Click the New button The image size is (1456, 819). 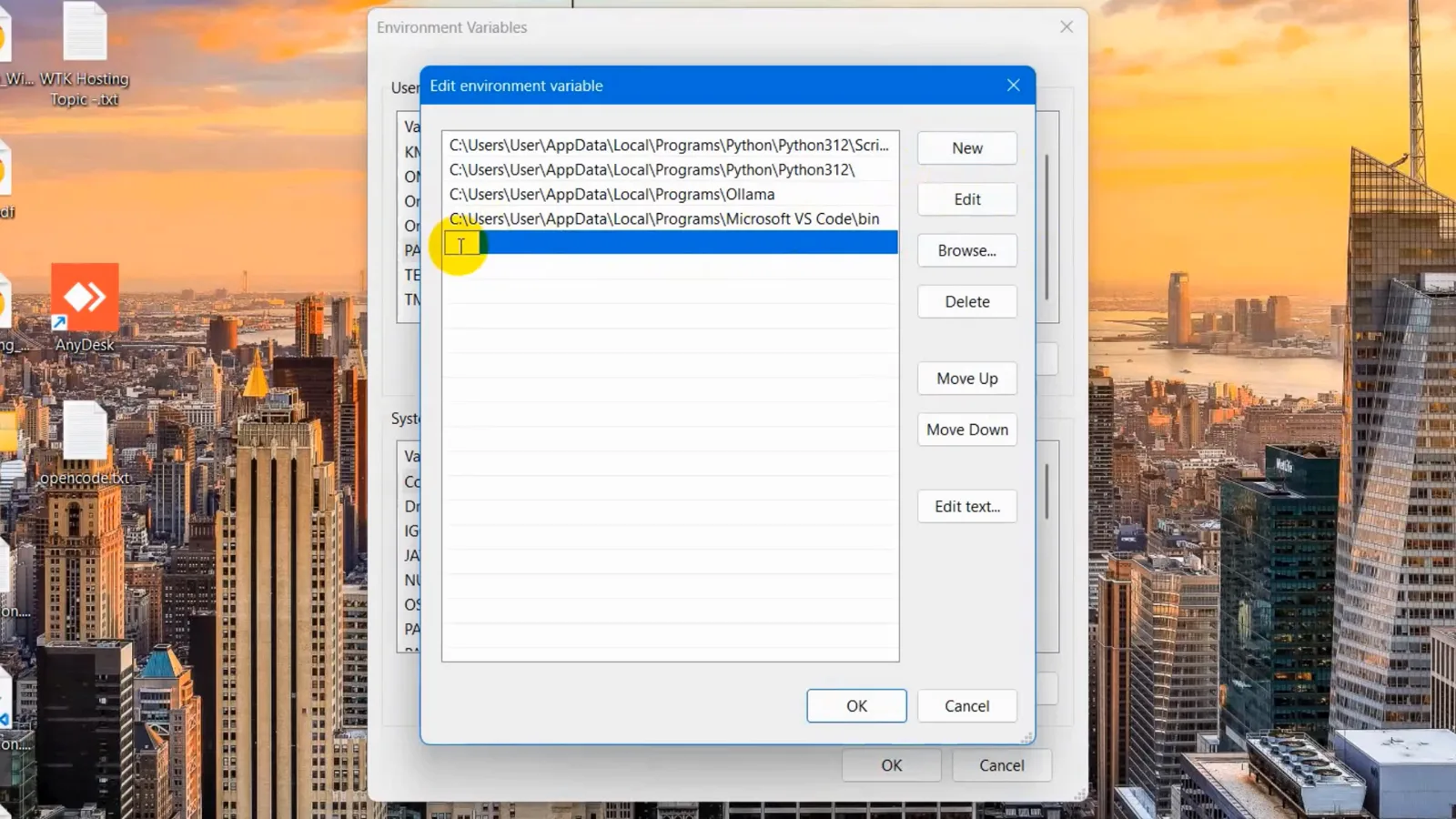[966, 148]
